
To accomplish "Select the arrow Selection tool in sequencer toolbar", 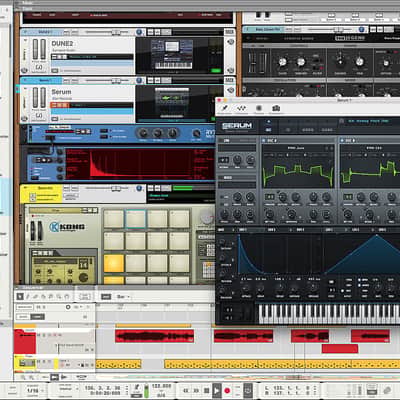I will pos(20,296).
